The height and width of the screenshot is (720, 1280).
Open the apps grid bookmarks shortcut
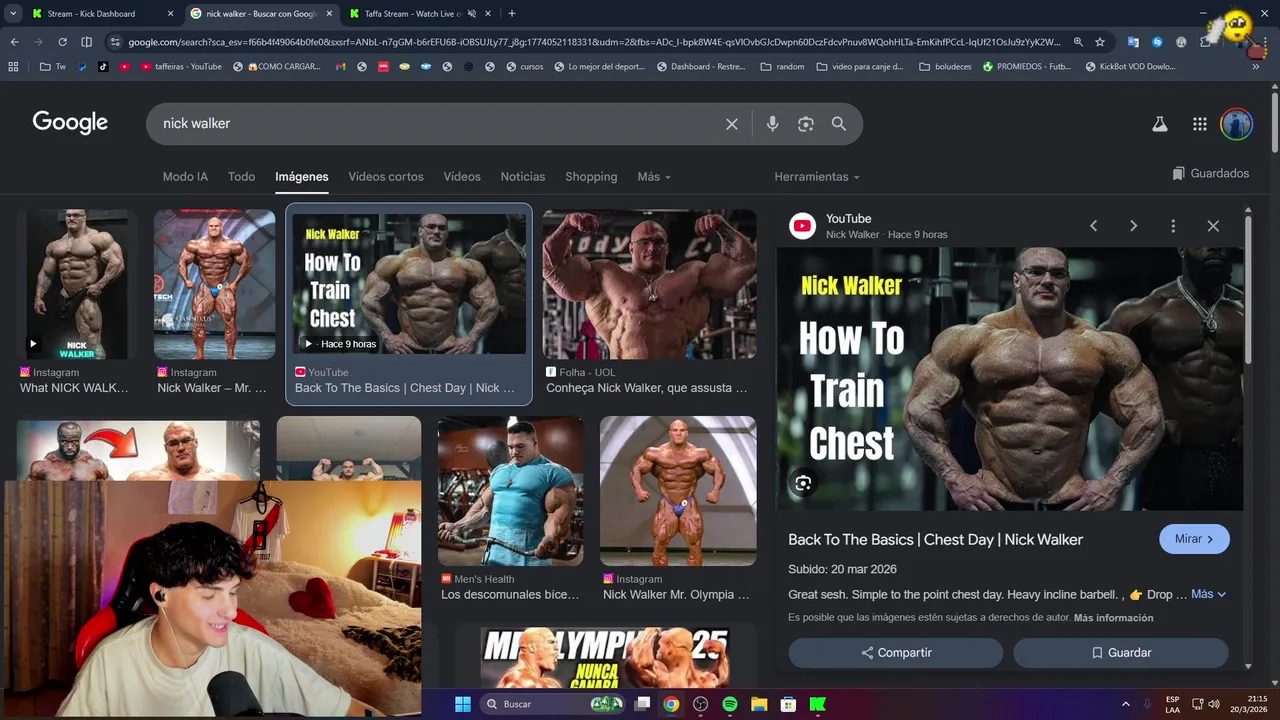[x=13, y=67]
